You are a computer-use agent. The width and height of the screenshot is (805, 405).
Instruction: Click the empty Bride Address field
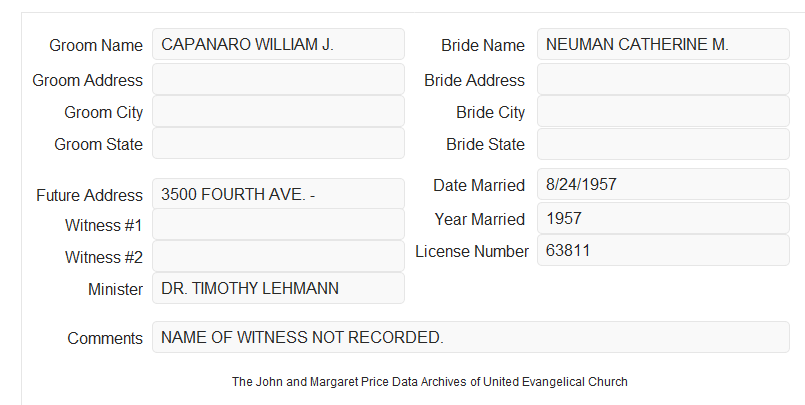pyautogui.click(x=663, y=79)
